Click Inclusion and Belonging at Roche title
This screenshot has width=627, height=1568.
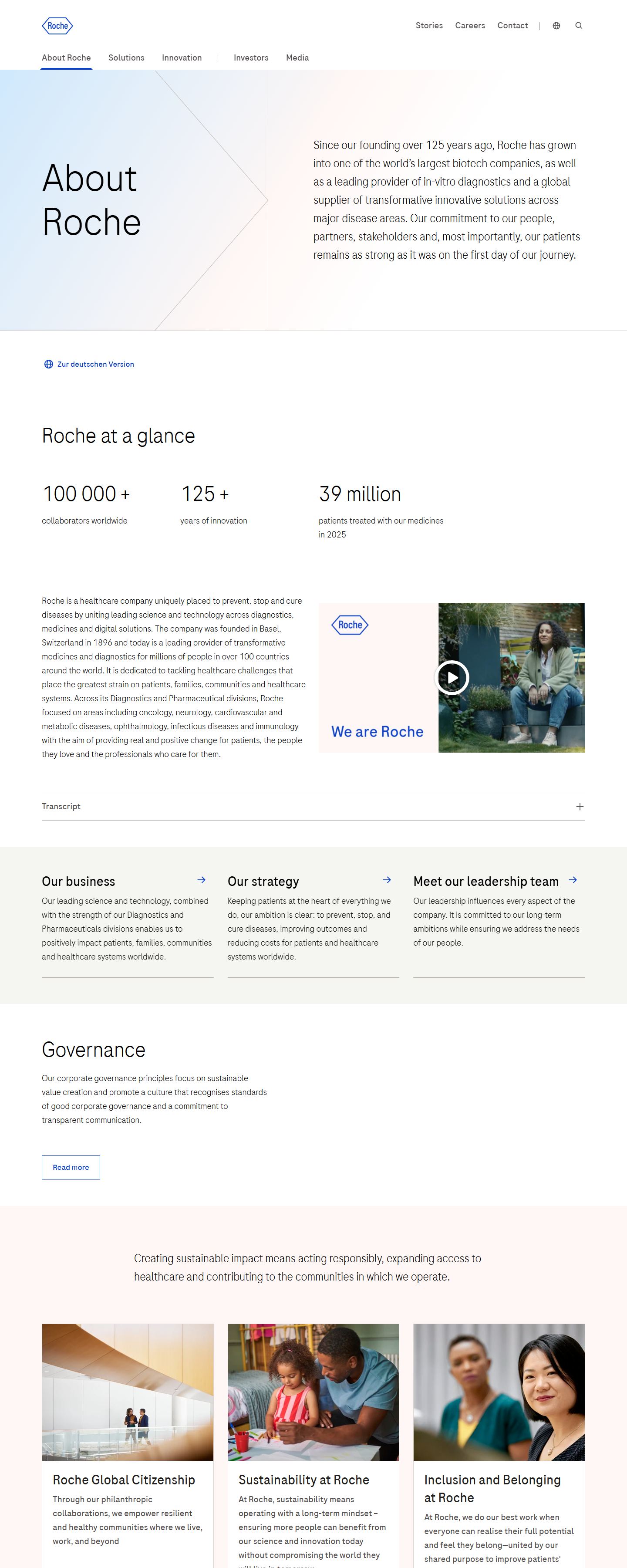[492, 1488]
